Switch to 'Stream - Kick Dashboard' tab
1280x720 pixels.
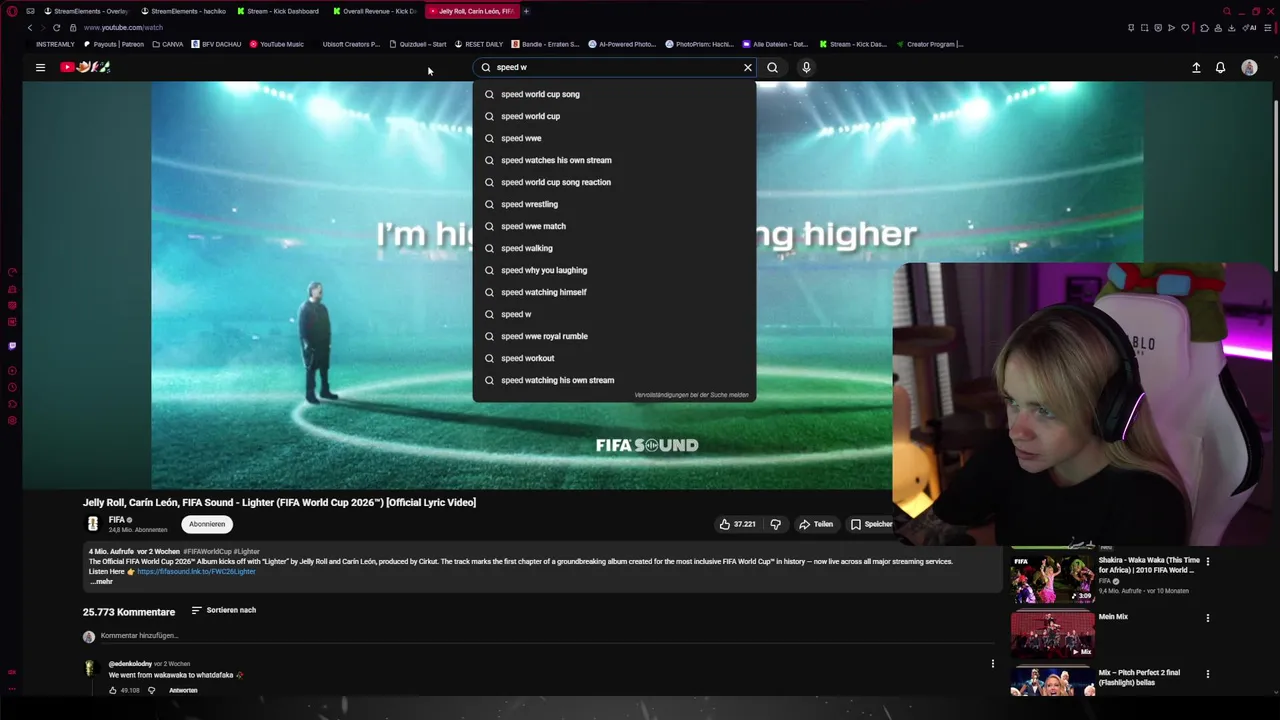(x=281, y=11)
